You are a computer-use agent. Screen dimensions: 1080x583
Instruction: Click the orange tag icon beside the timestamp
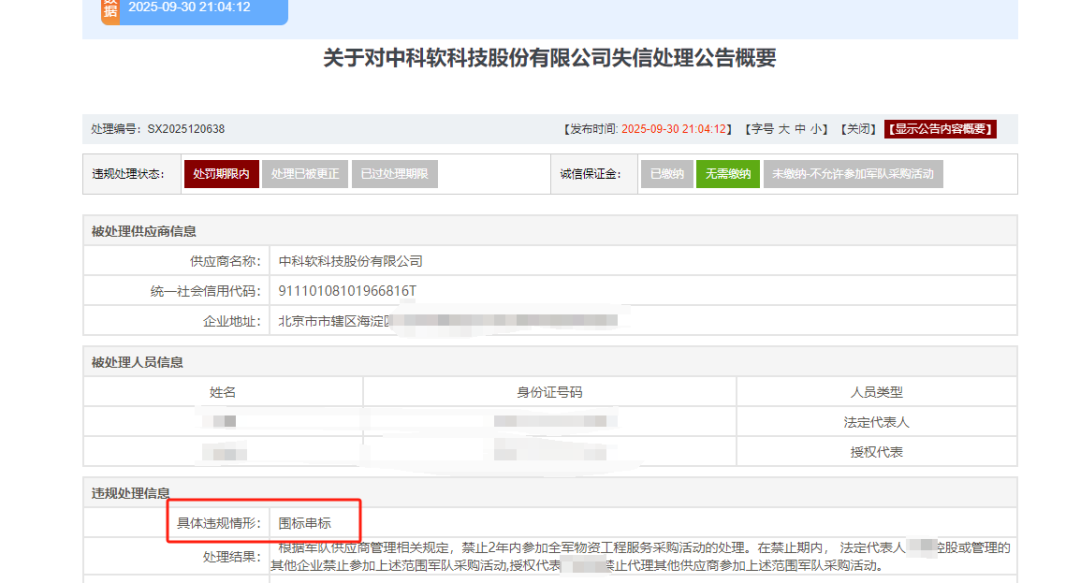pos(110,10)
